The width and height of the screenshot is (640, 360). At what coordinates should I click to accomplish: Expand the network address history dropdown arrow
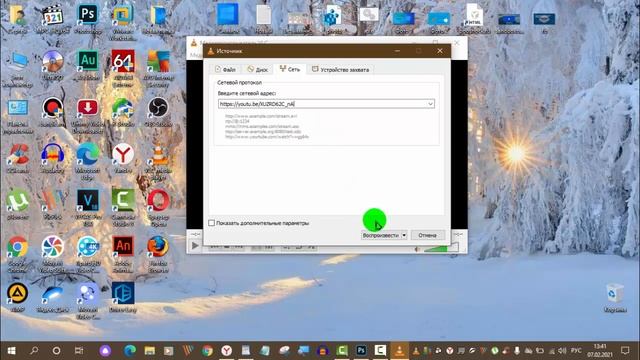pos(430,104)
